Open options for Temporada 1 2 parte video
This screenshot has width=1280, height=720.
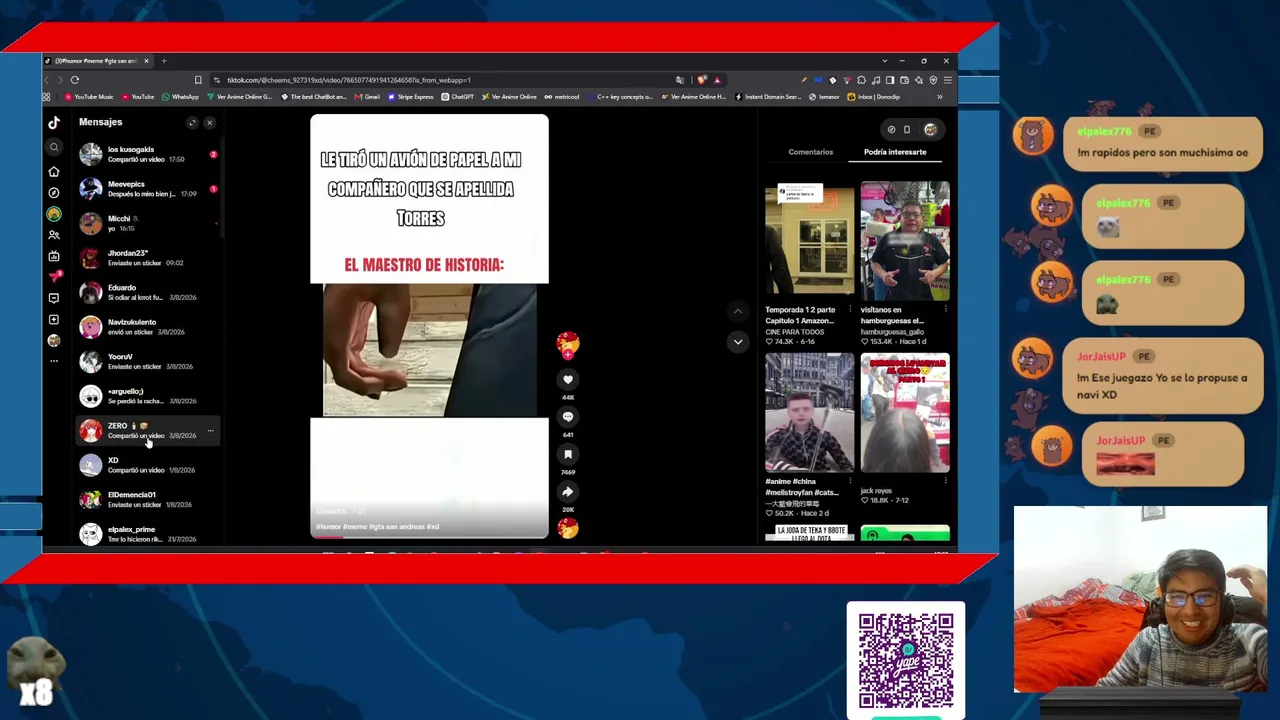click(850, 310)
